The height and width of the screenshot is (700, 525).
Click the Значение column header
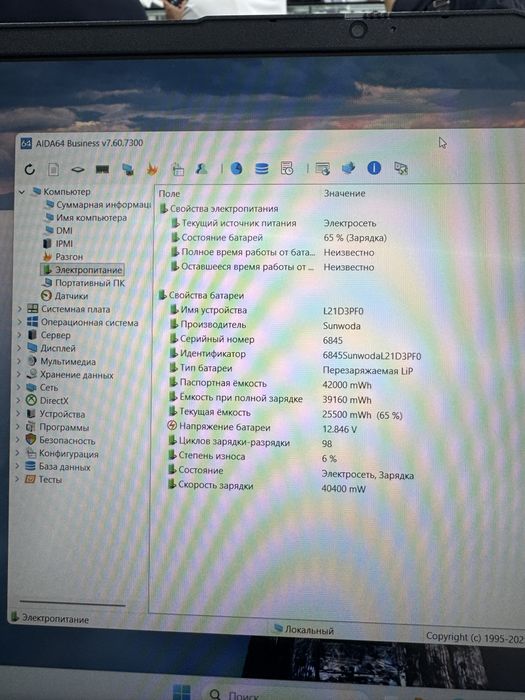[x=344, y=193]
